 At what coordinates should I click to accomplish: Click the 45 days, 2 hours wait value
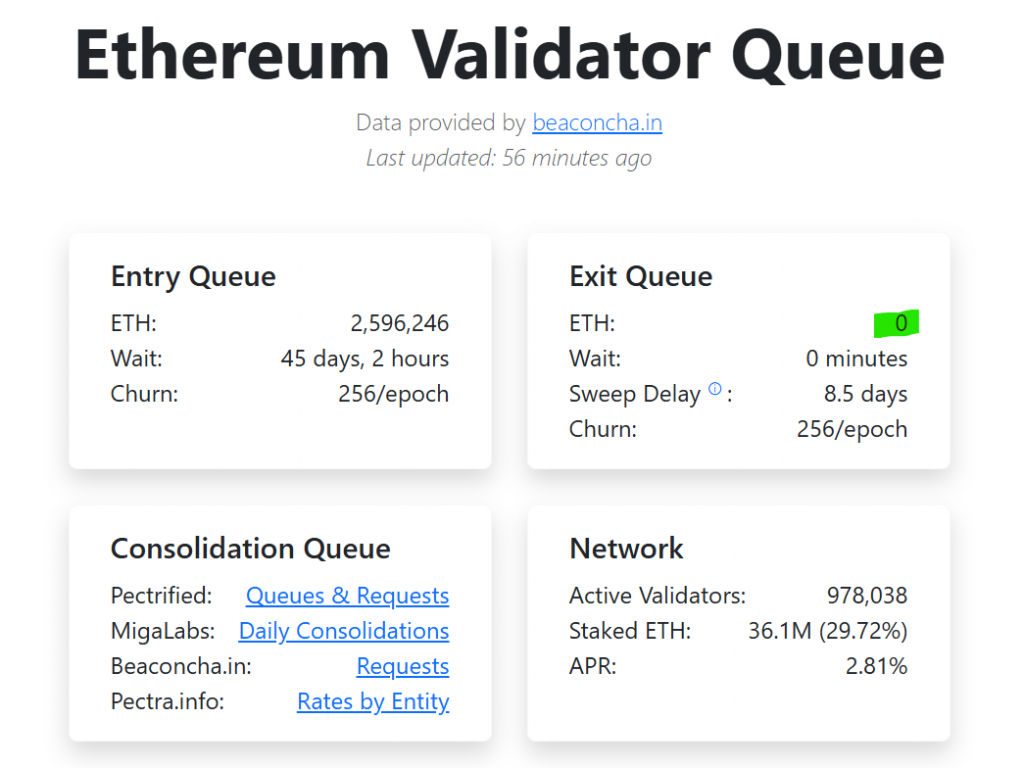[x=364, y=358]
